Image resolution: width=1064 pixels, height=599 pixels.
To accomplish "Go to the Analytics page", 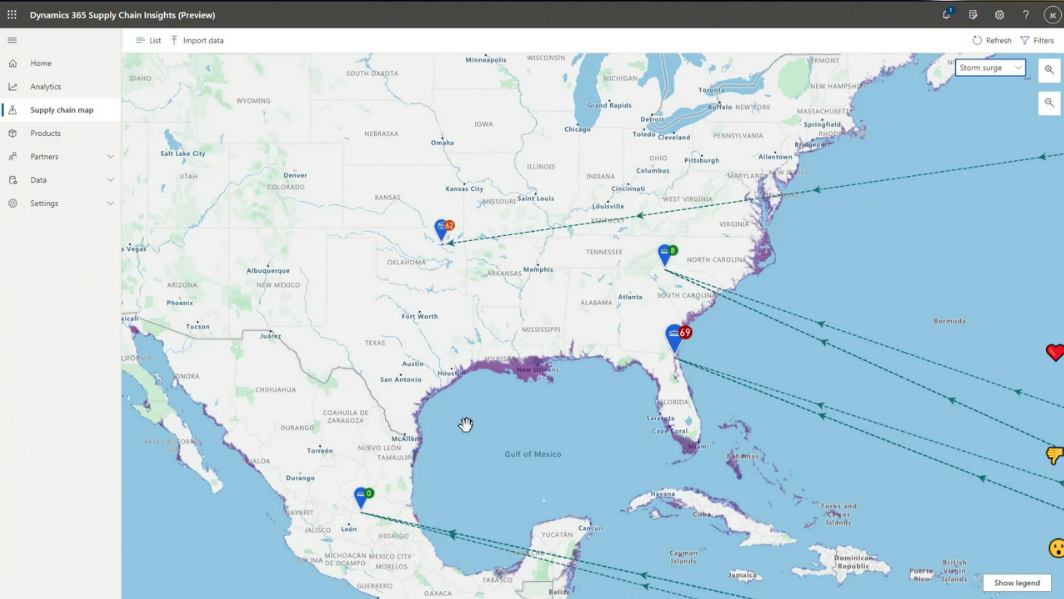I will tap(45, 87).
